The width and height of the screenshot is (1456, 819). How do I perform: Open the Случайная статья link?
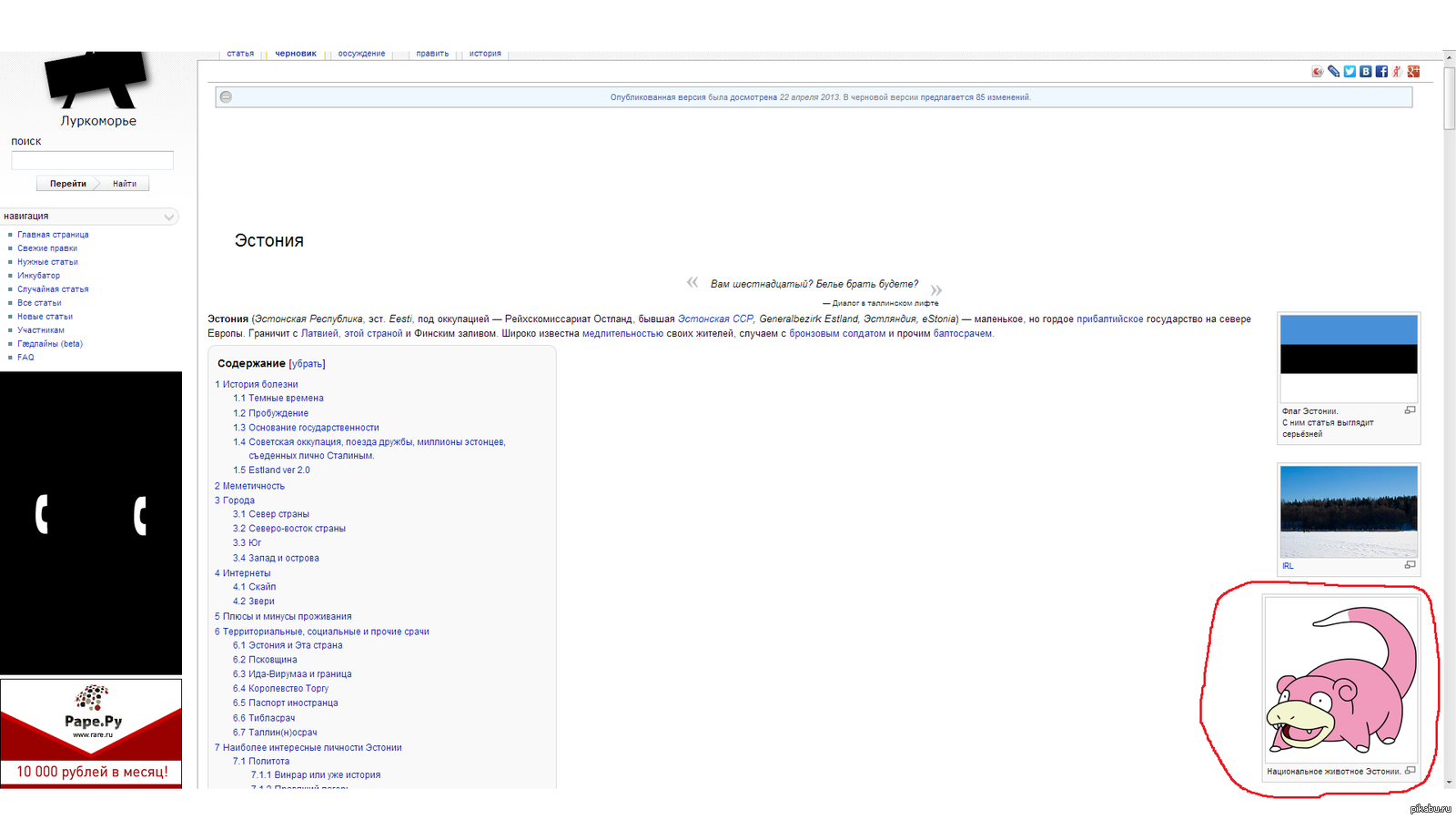tap(53, 289)
